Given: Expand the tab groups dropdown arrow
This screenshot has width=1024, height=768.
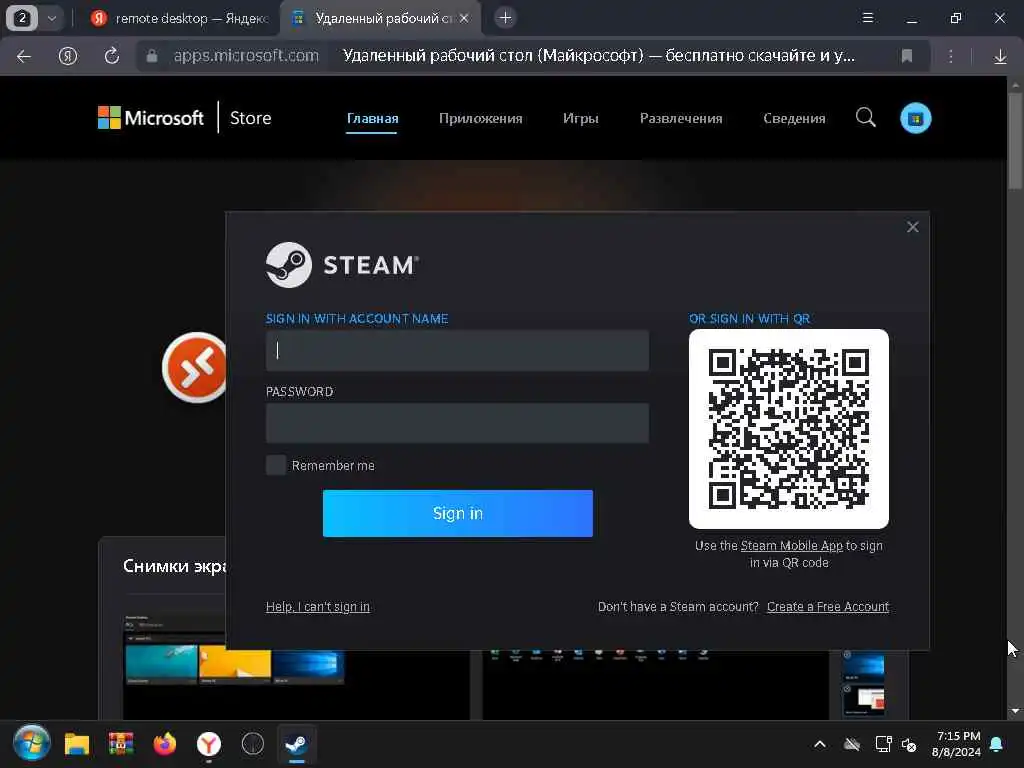Looking at the screenshot, I should coord(52,18).
